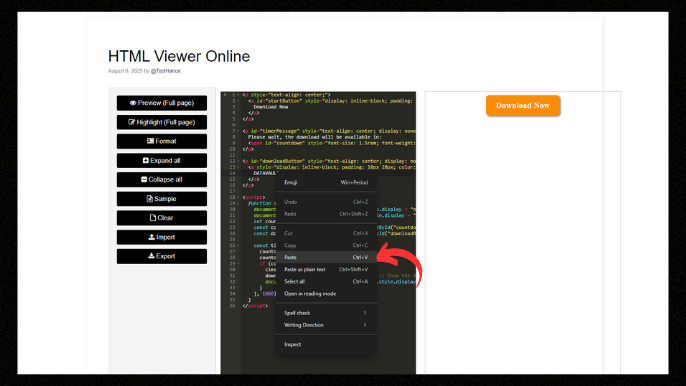Expand the Writing Direction submenu
Image resolution: width=686 pixels, height=386 pixels.
[x=326, y=325]
